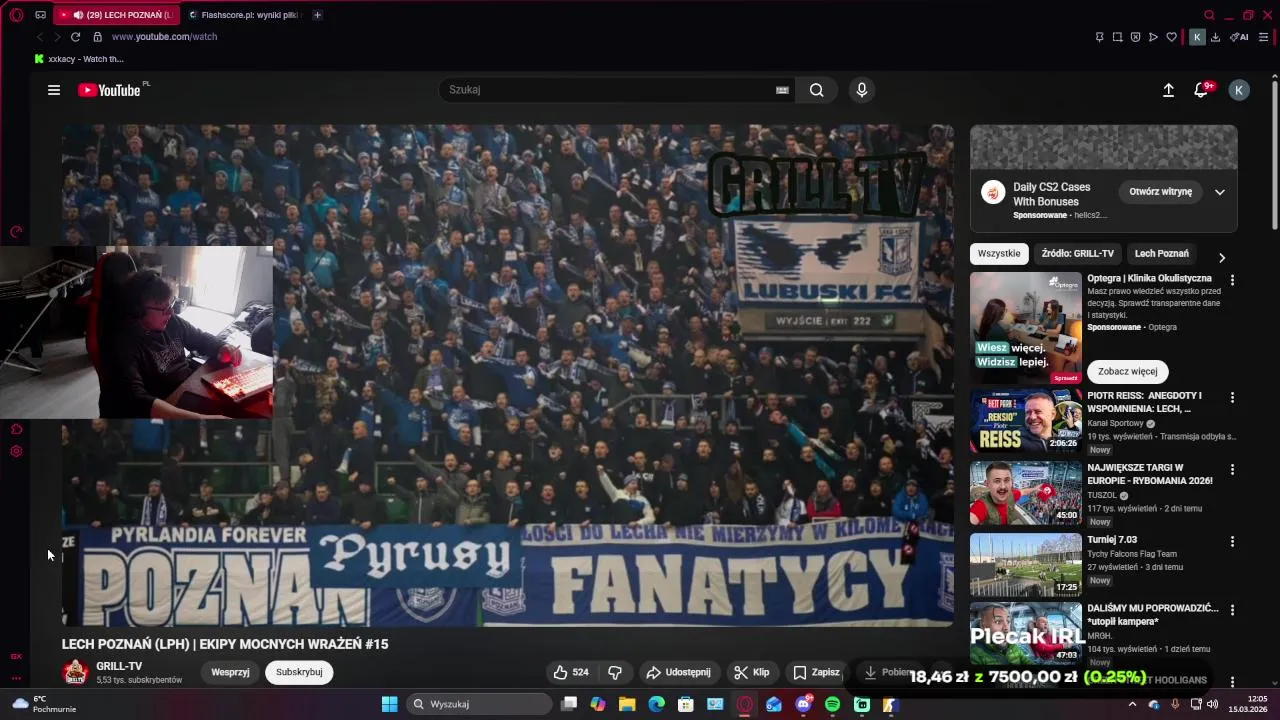
Task: Click the Wesprzyj button
Action: coord(230,672)
